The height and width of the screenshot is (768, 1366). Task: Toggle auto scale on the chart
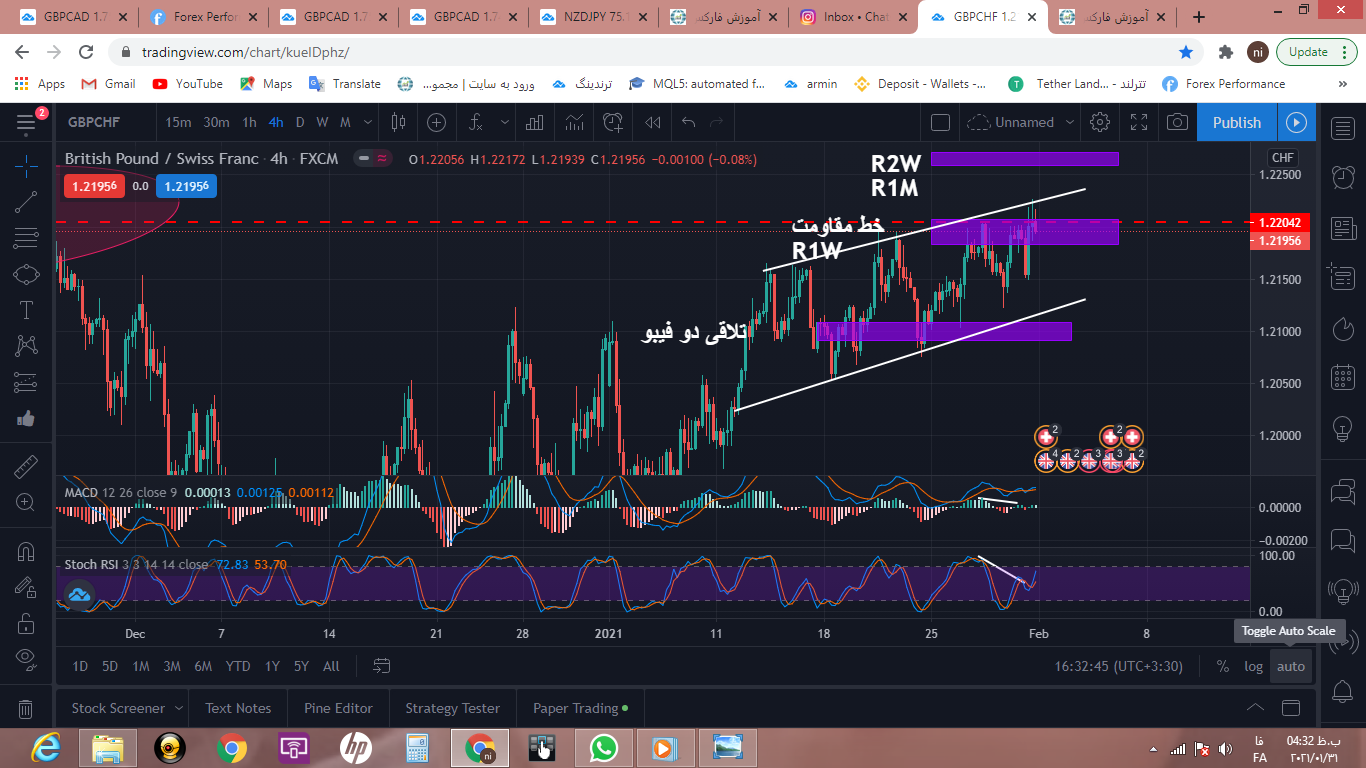coord(1290,666)
